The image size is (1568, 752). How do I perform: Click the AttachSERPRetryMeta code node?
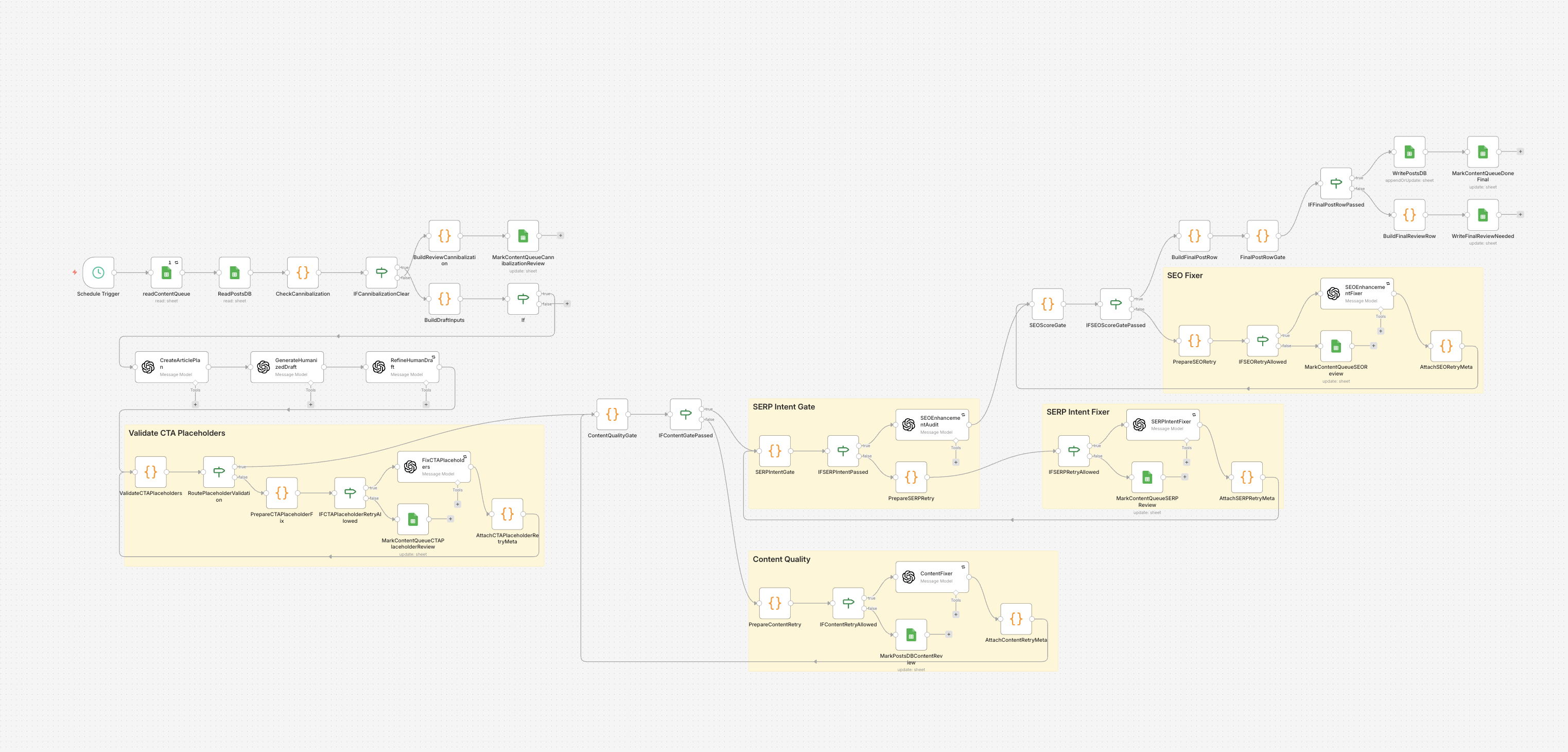tap(1247, 477)
